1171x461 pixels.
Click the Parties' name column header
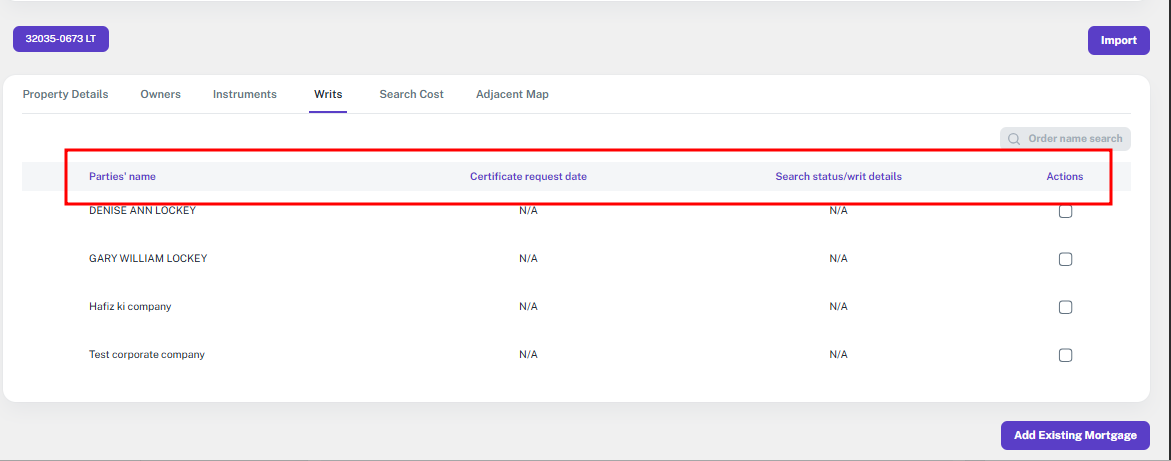coord(122,177)
